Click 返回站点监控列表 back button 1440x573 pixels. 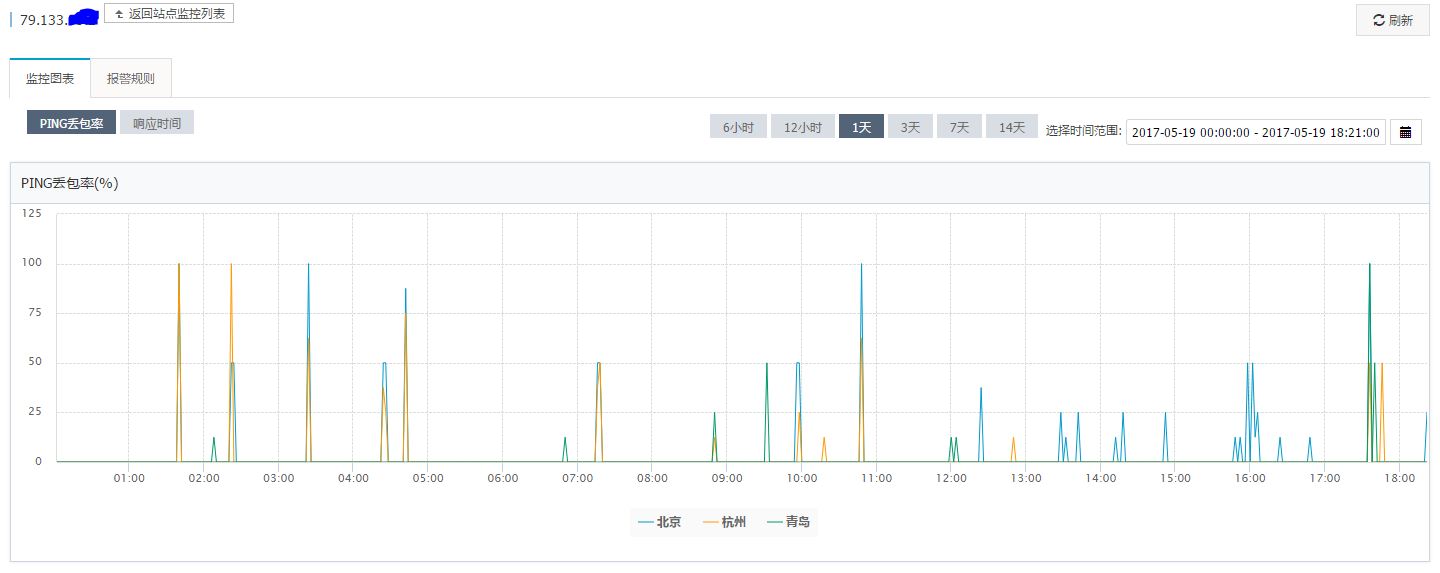click(x=169, y=13)
